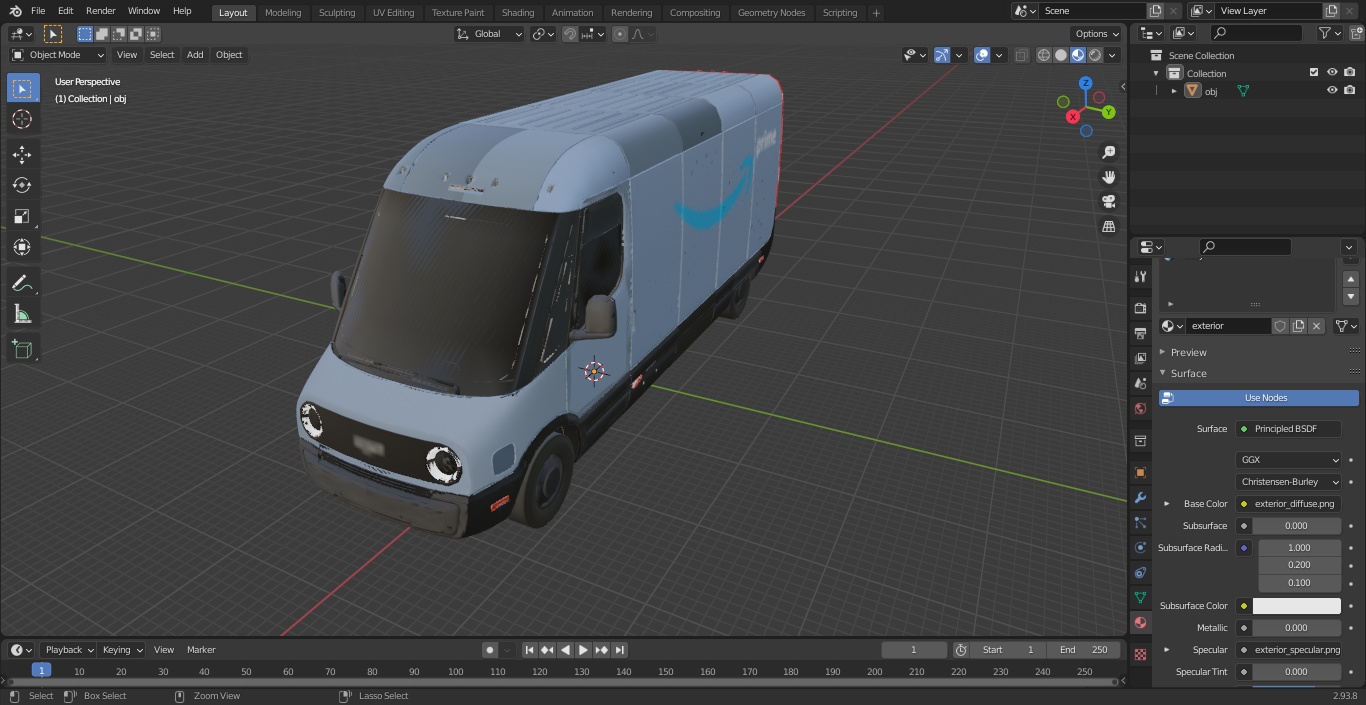Play the animation forward

point(583,650)
